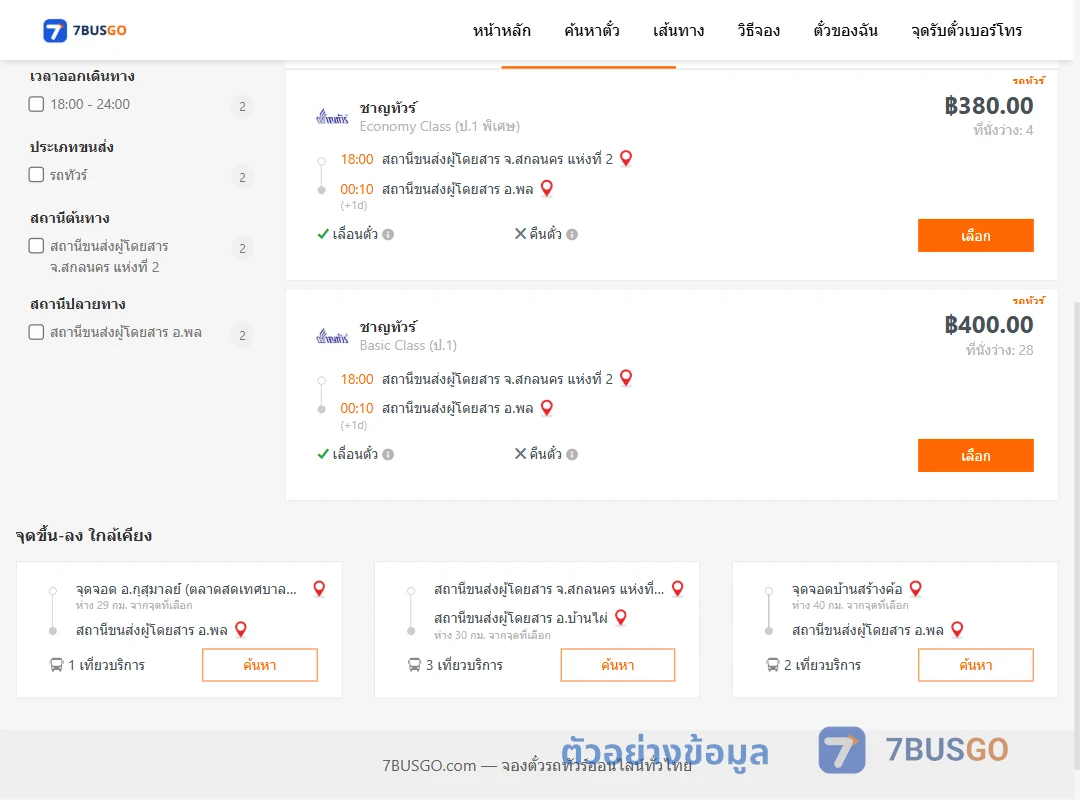The image size is (1080, 800).
Task: Click price text ฿400.00
Action: tap(989, 325)
